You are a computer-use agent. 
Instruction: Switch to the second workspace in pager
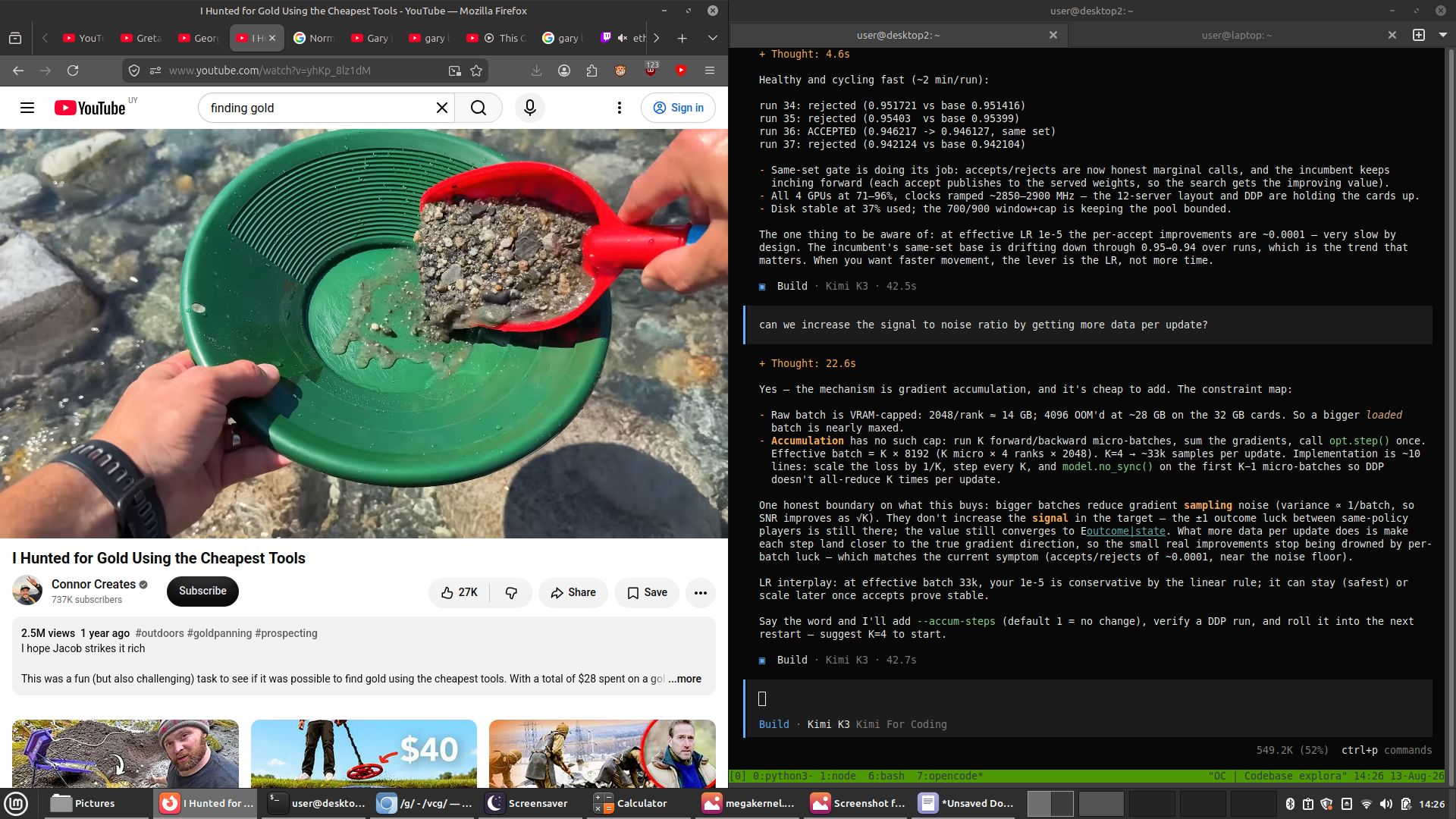pos(1101,804)
